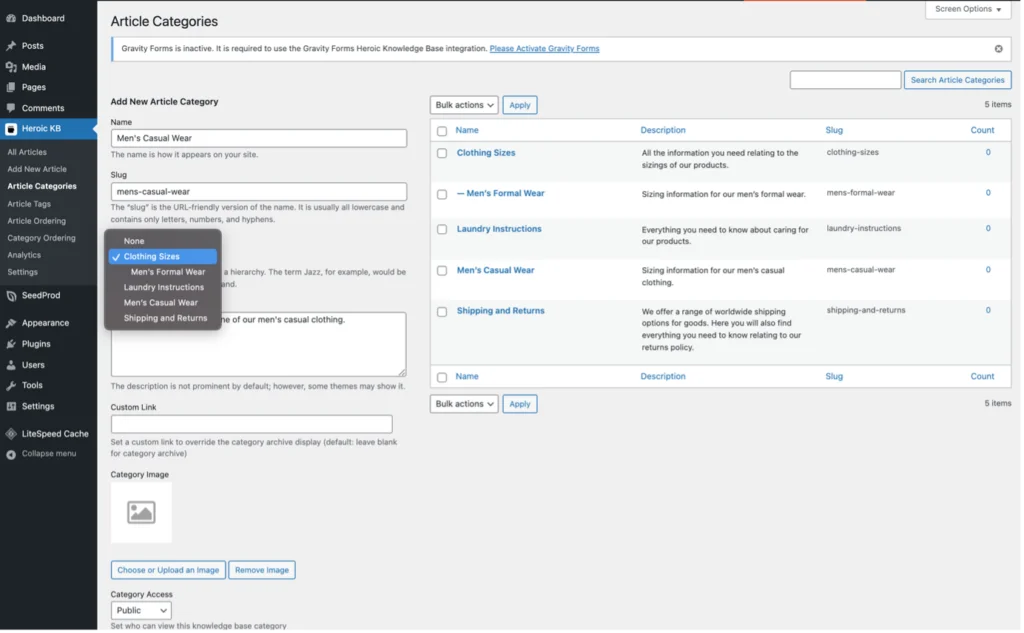Open Add New Article submenu item
Image resolution: width=1024 pixels, height=633 pixels.
pyautogui.click(x=37, y=169)
